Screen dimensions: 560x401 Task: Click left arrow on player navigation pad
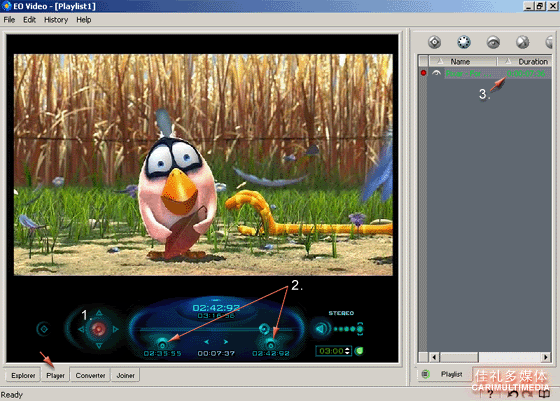(81, 329)
